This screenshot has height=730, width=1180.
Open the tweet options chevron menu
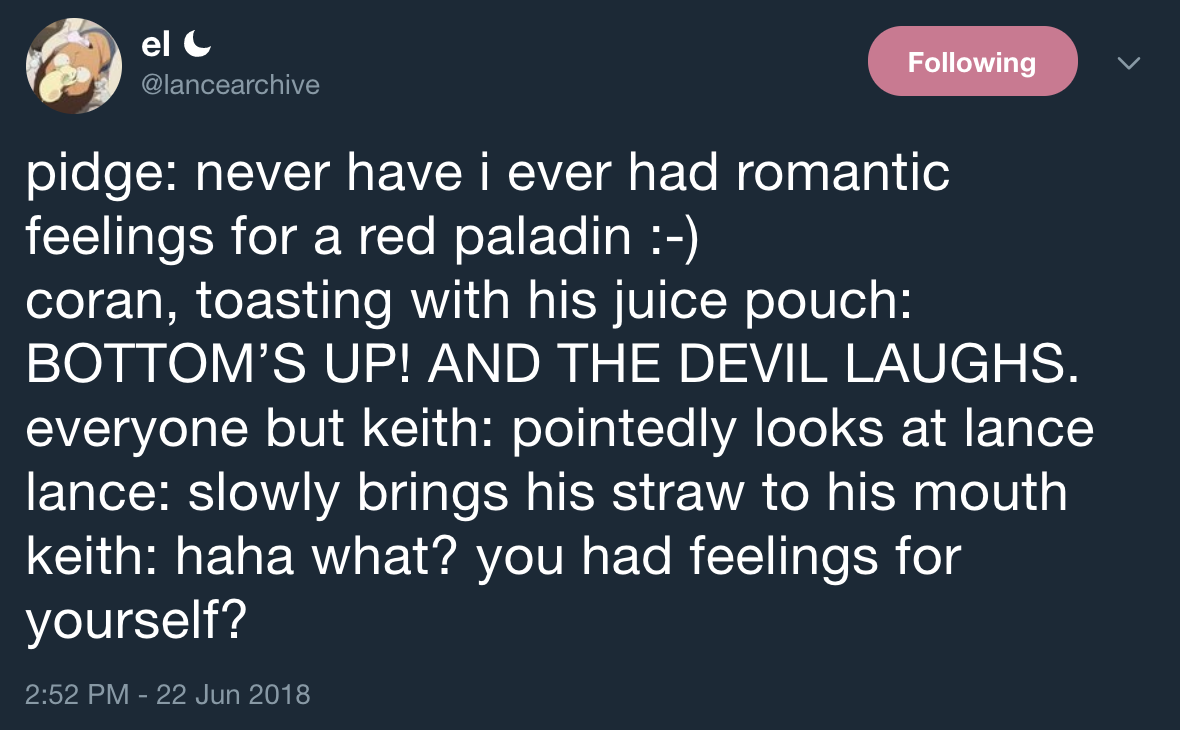pos(1128,63)
